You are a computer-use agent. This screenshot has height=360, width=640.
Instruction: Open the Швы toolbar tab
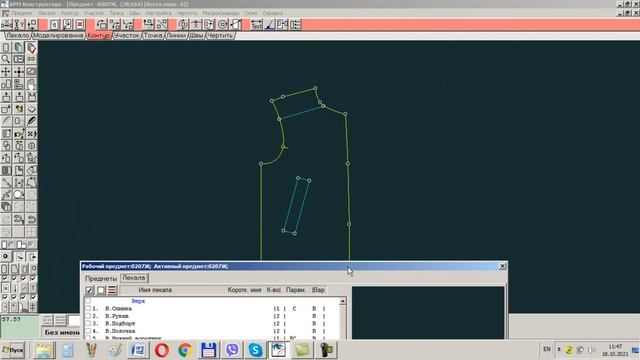(x=196, y=36)
